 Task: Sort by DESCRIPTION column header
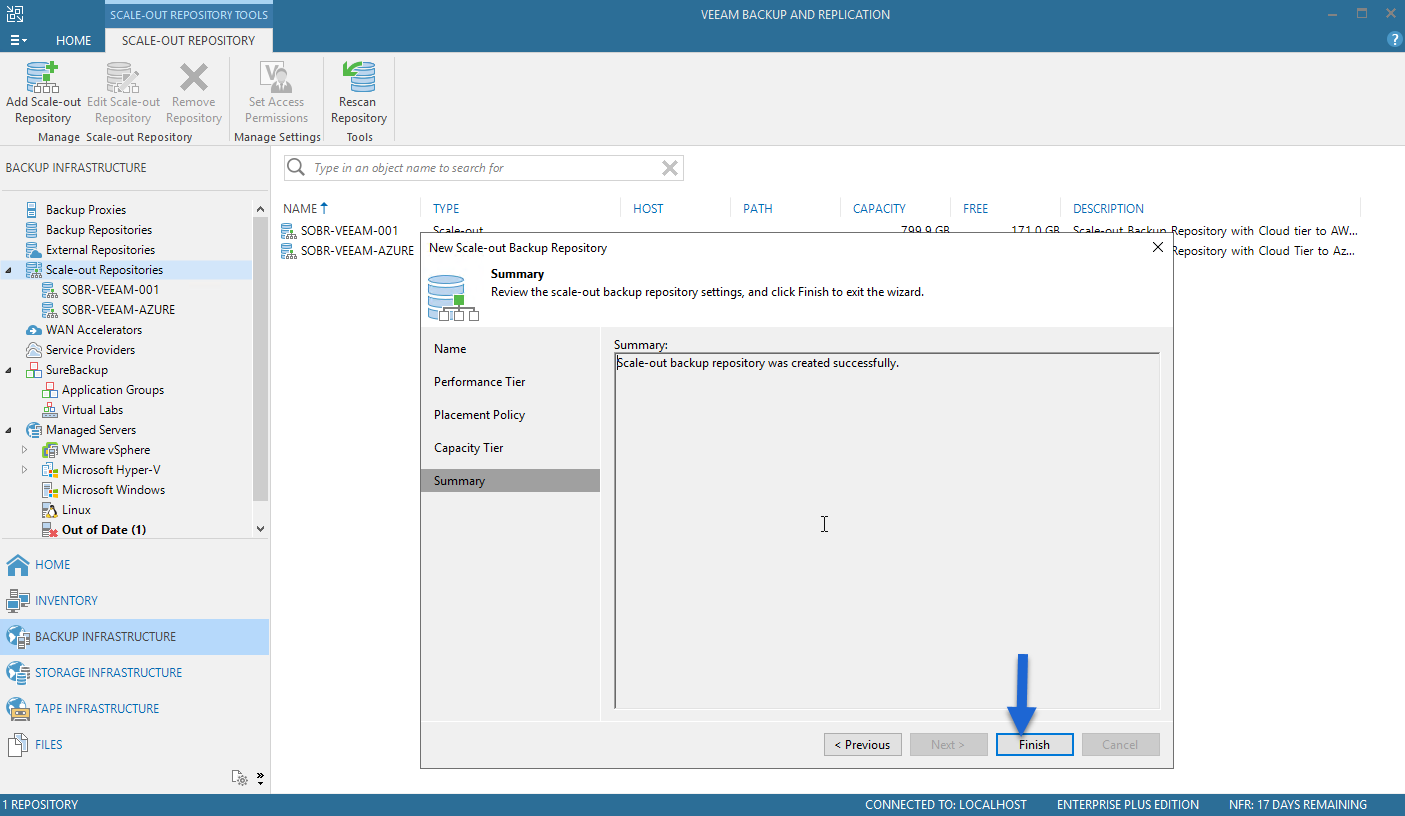1108,209
